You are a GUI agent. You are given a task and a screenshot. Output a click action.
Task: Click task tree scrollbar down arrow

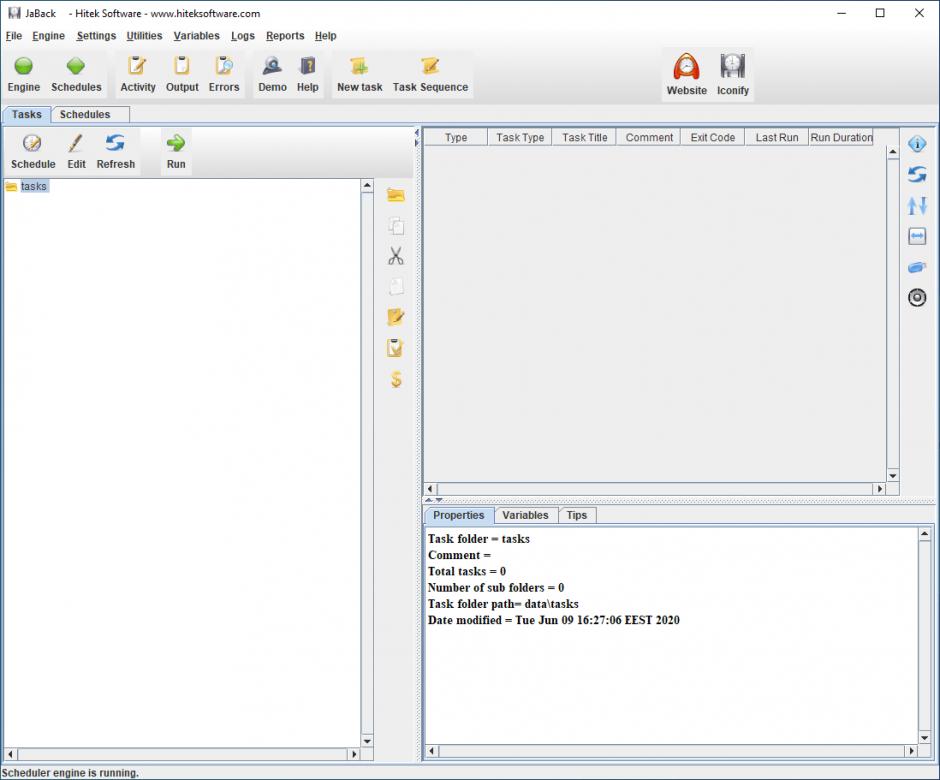point(367,741)
